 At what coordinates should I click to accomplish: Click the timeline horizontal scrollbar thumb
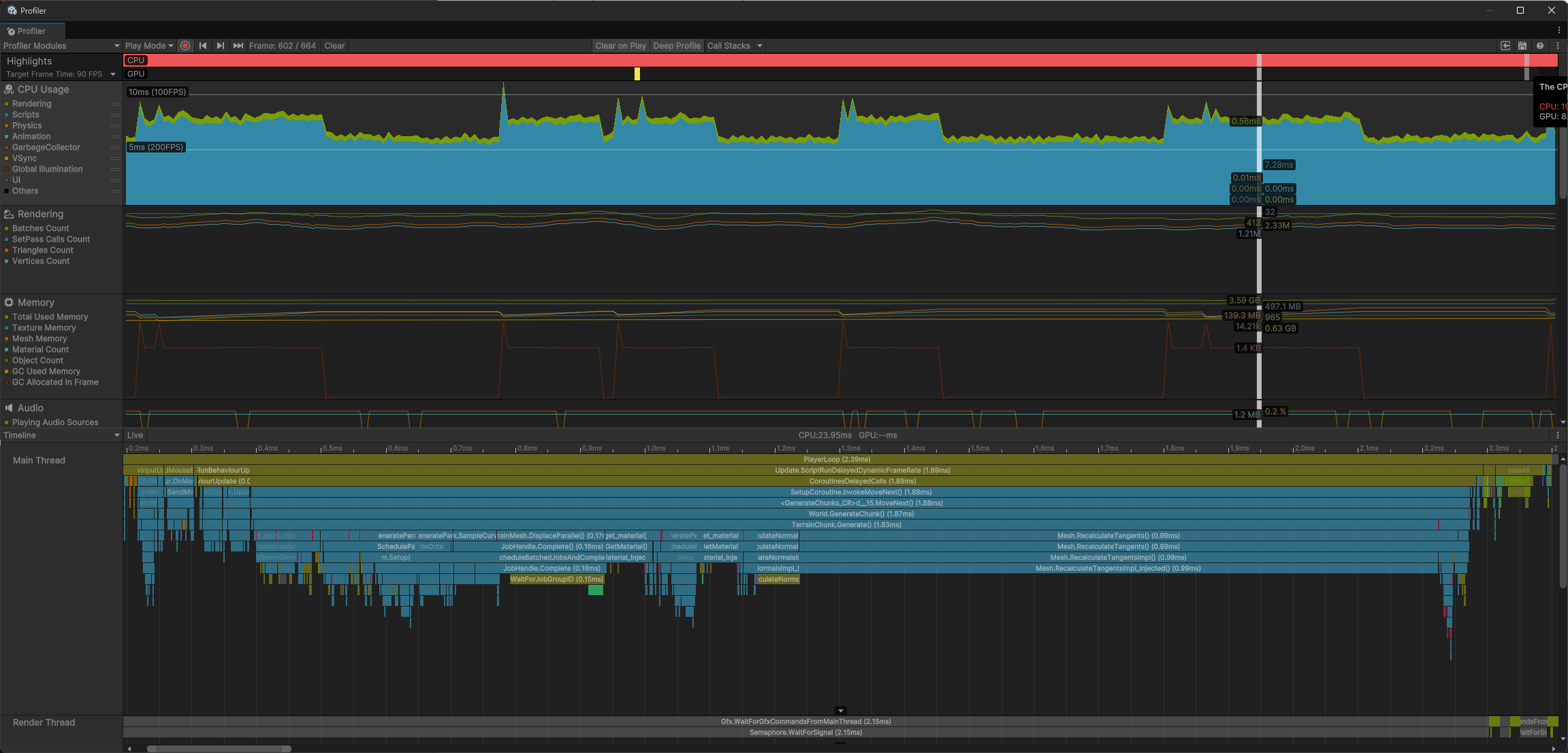[x=219, y=748]
